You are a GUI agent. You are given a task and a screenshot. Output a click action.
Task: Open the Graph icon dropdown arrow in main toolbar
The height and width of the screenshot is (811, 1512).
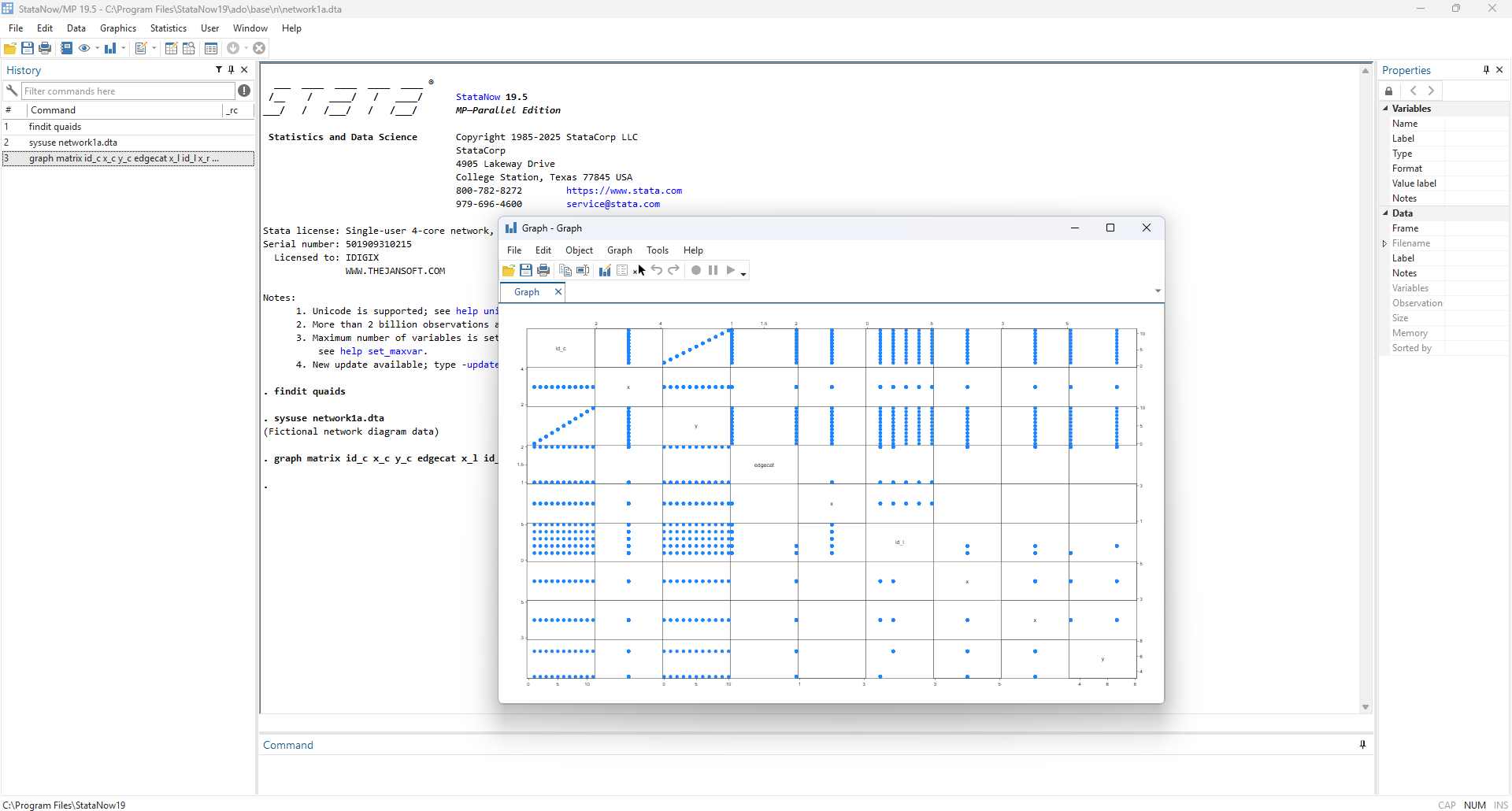pos(124,49)
